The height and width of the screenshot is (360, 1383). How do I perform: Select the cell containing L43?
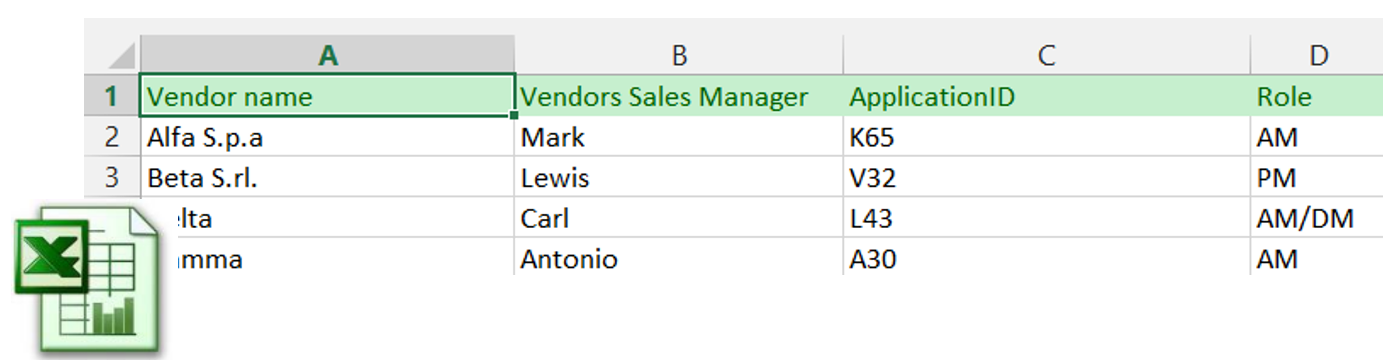pyautogui.click(x=1046, y=218)
